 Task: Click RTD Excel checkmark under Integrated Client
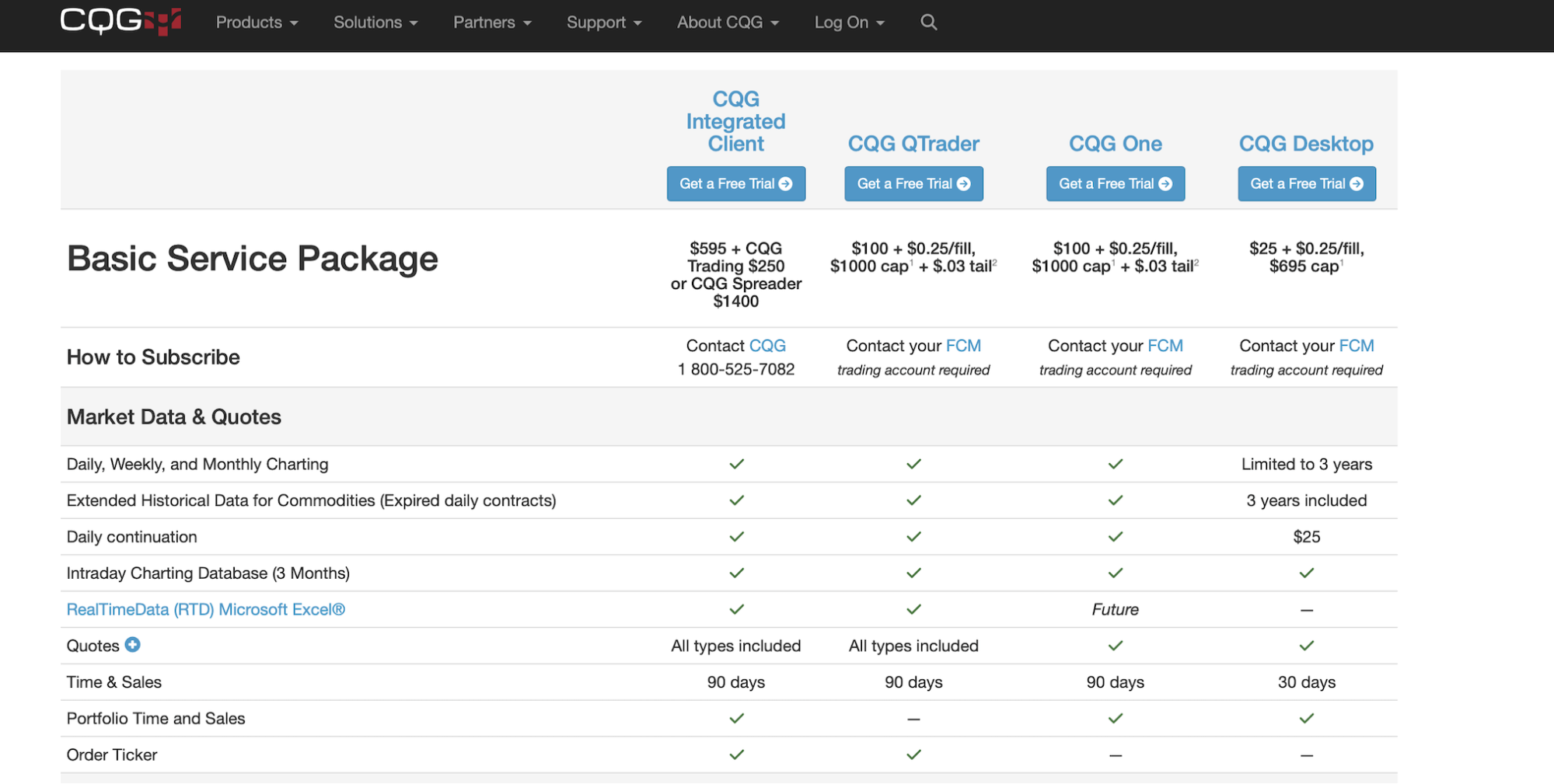click(x=736, y=609)
